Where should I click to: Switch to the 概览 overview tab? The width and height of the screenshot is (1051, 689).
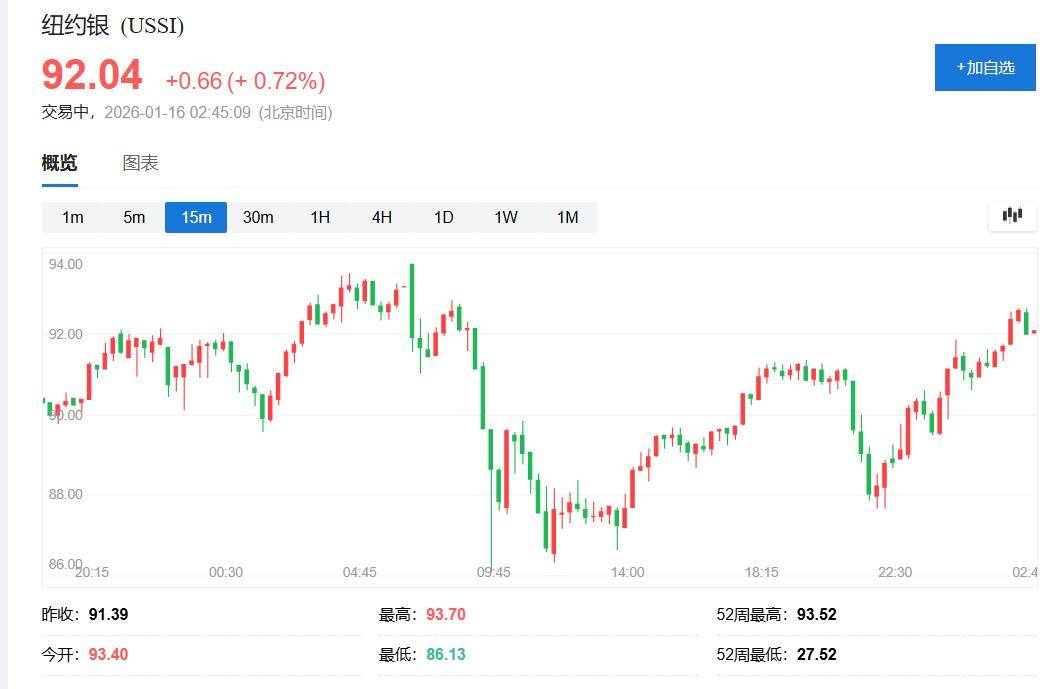[x=59, y=163]
